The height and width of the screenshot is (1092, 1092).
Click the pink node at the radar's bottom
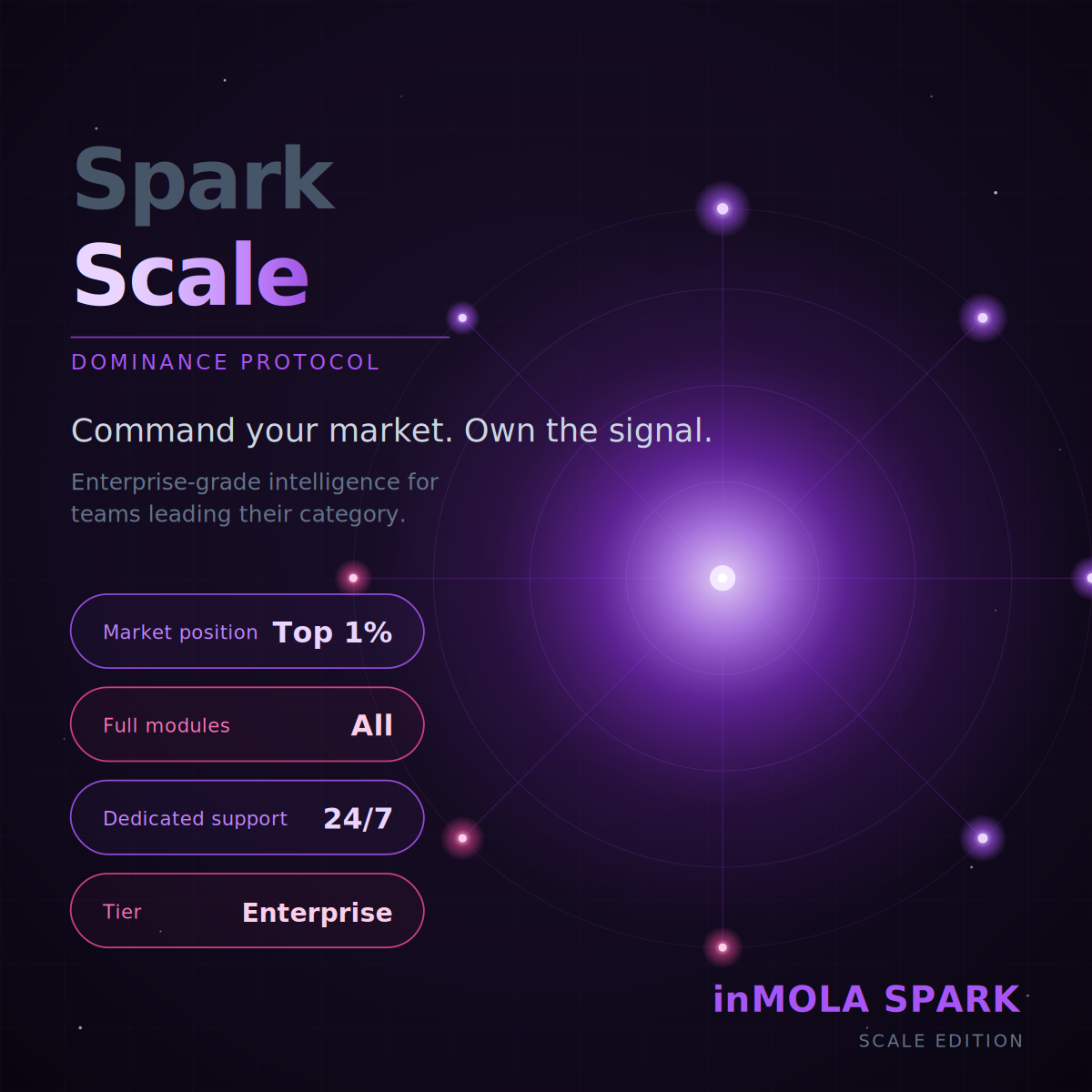click(723, 947)
